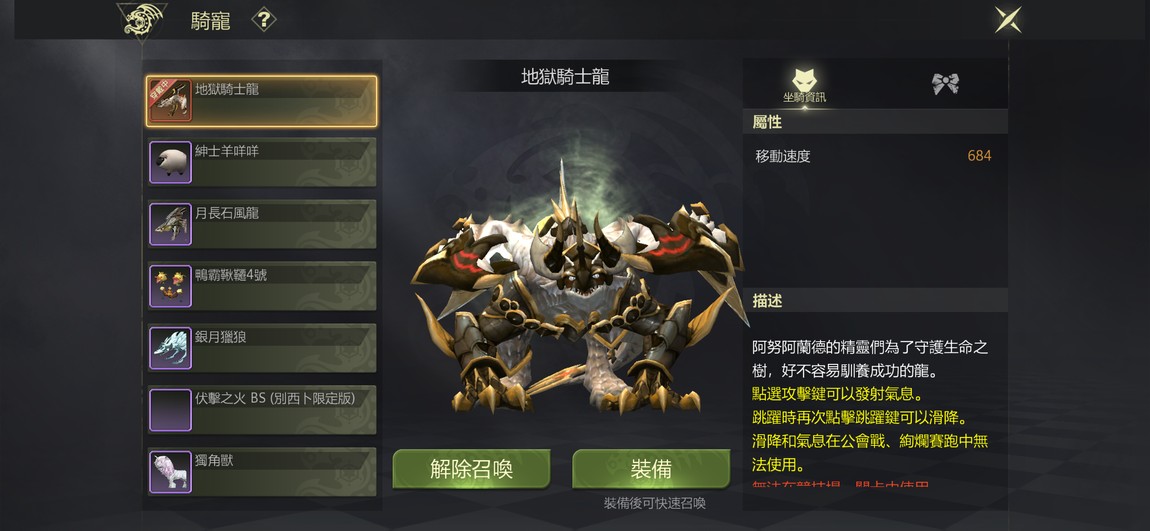This screenshot has height=531, width=1150.
Task: Click the 裝備 equip button
Action: pos(651,469)
